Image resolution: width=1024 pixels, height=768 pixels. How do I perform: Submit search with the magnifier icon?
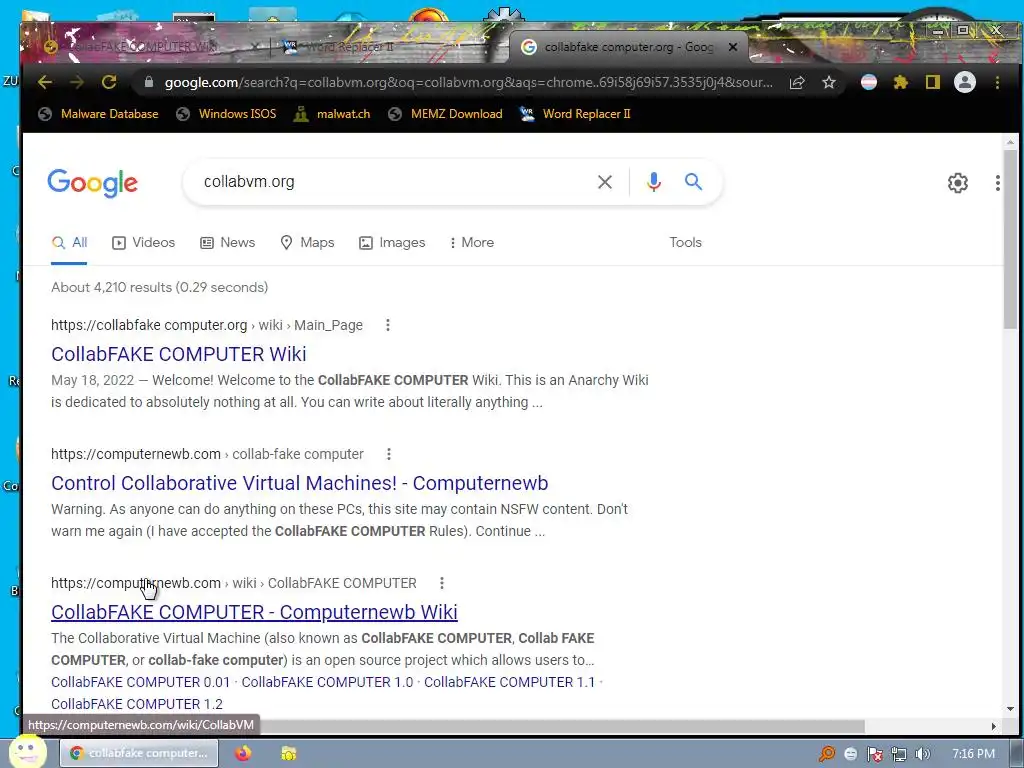point(694,182)
